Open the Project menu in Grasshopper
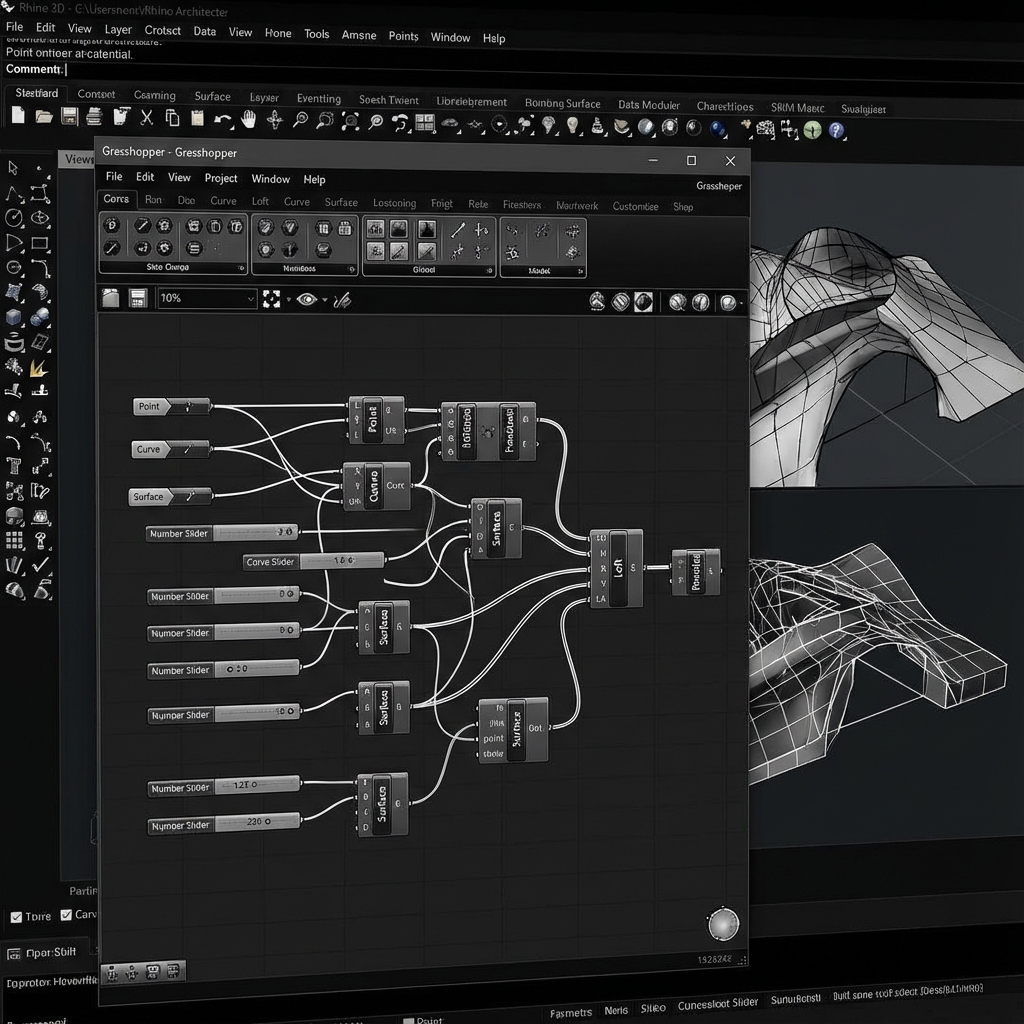 tap(220, 178)
